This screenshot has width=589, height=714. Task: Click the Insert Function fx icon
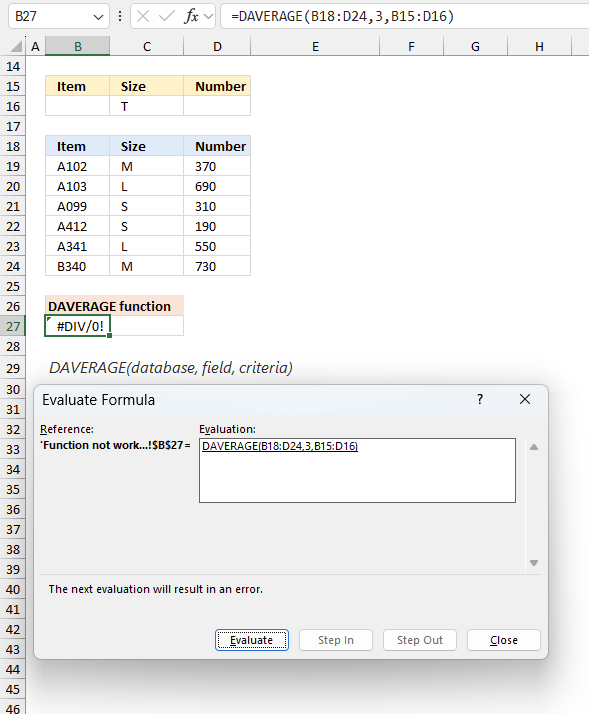[191, 16]
